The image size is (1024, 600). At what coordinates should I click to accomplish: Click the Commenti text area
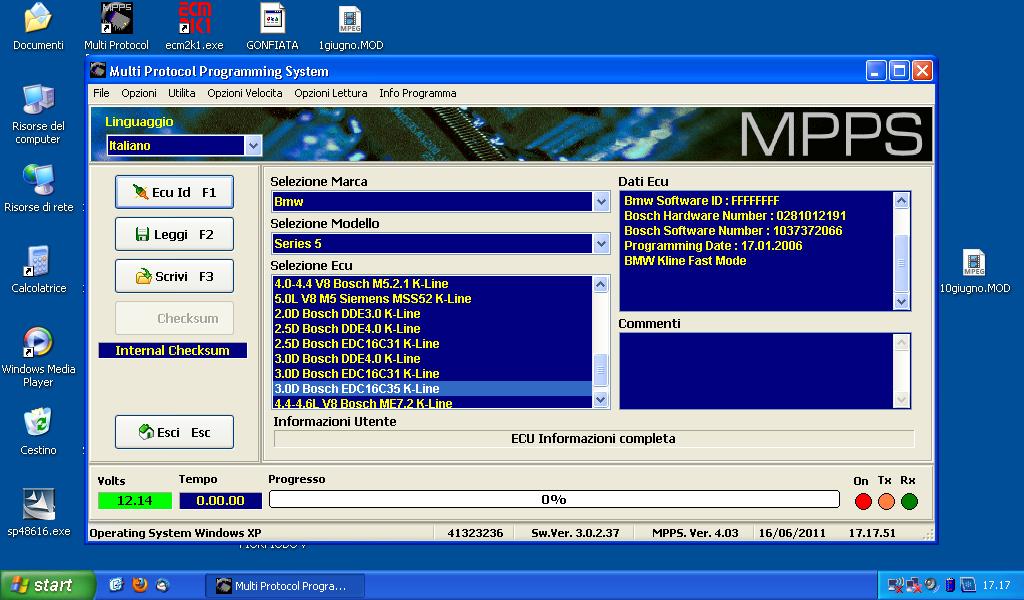pos(756,371)
